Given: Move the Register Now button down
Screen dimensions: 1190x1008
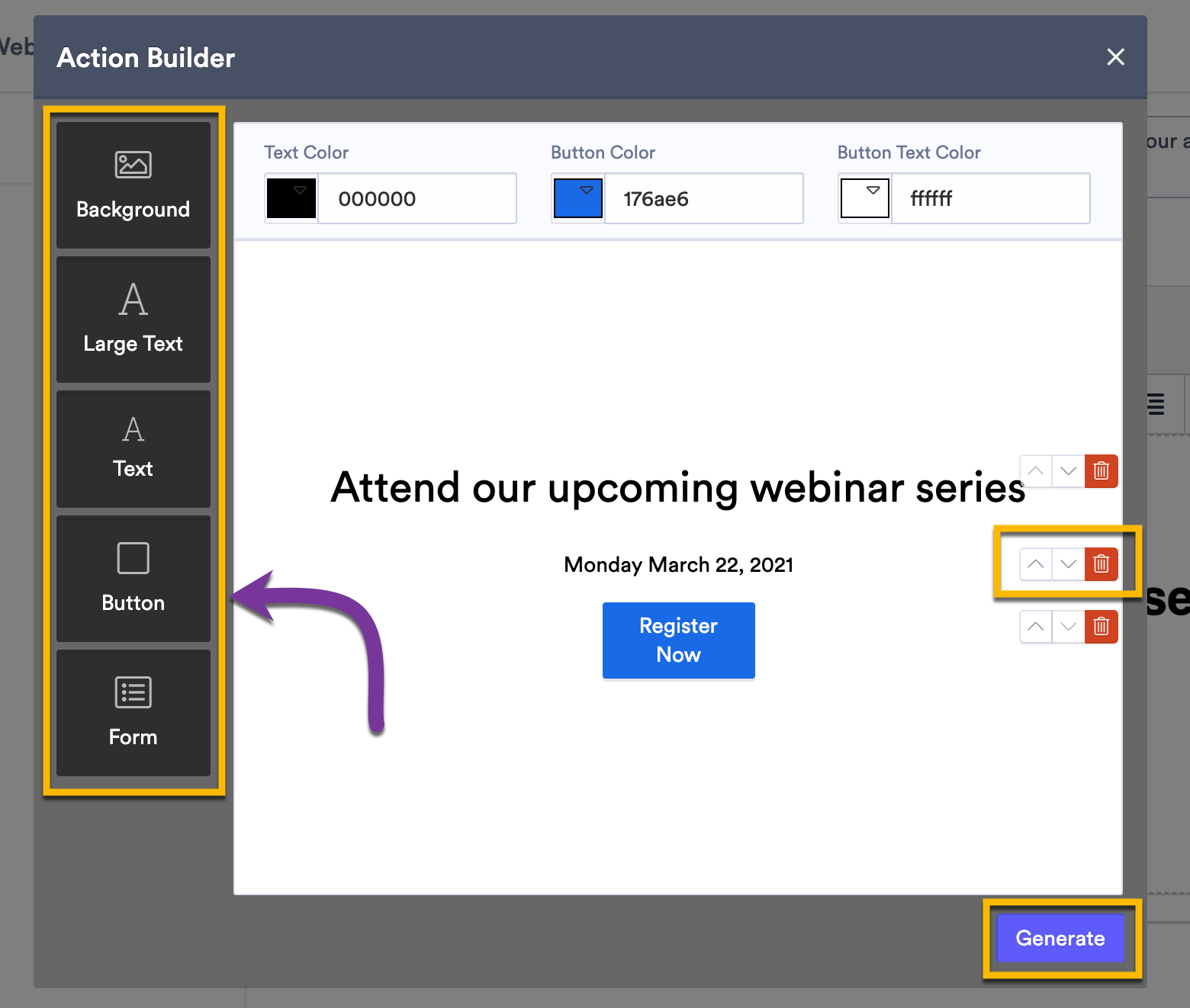Looking at the screenshot, I should click(x=1069, y=627).
